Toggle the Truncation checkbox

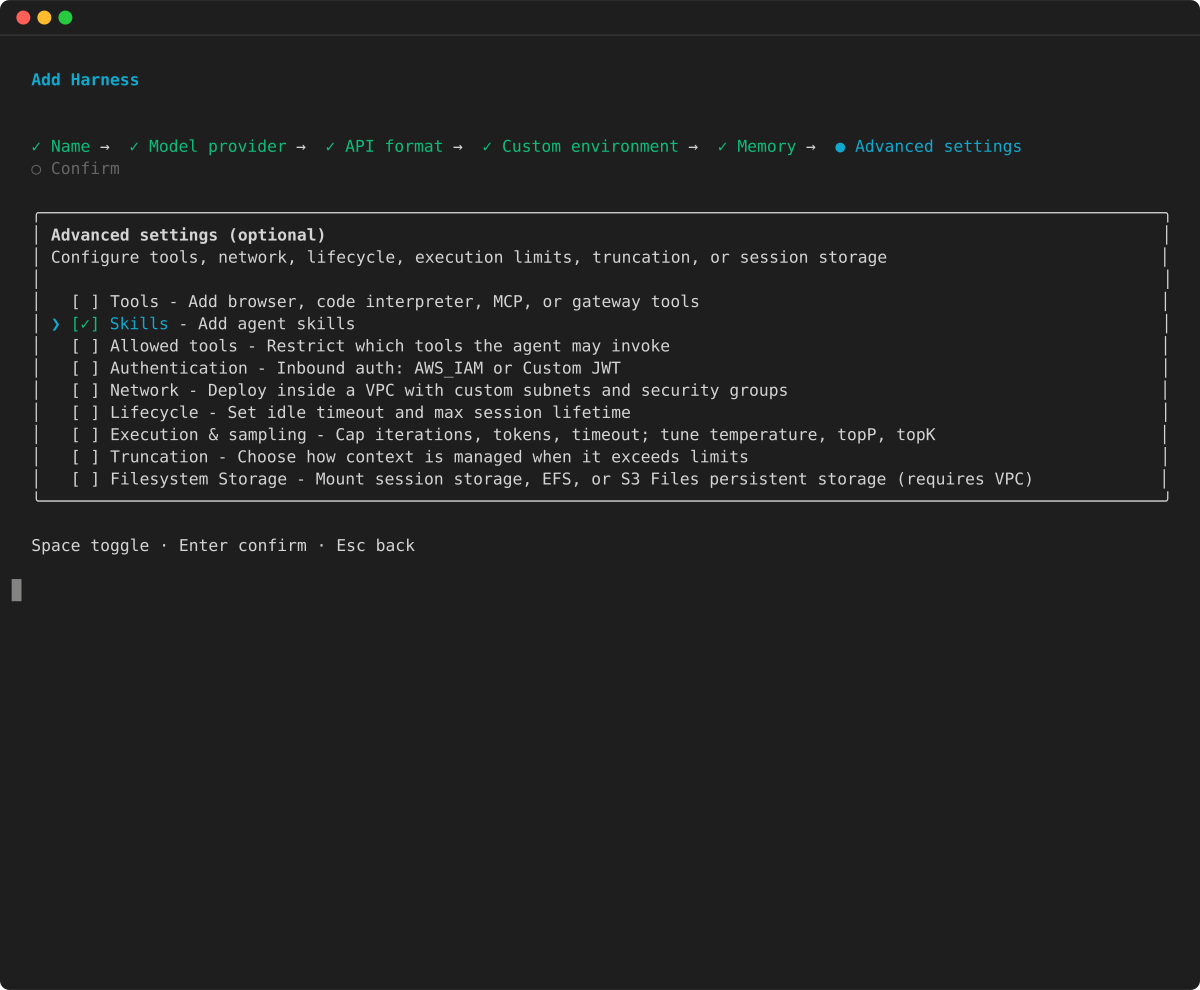tap(85, 457)
